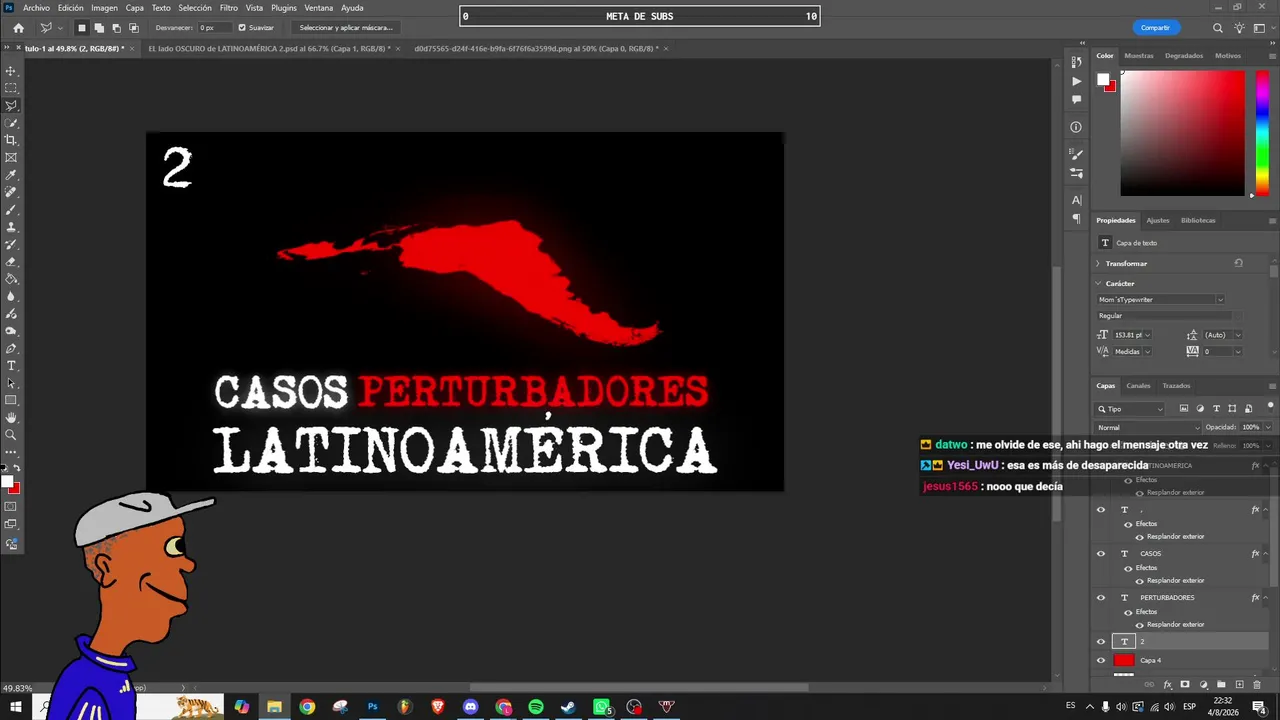
Task: Toggle Efectos visibility under PERTURBADORES layer
Action: click(1128, 612)
